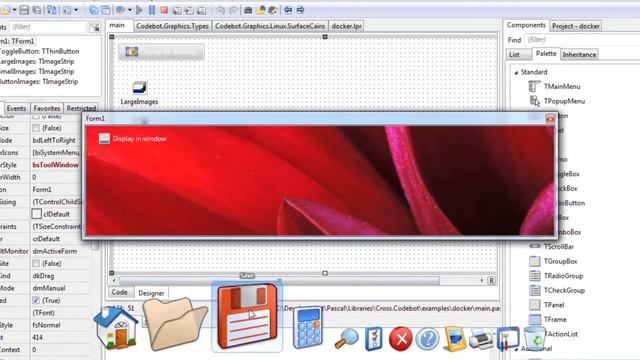The height and width of the screenshot is (360, 640).
Task: Click the clear filter icon in object inspector
Action: [95, 27]
